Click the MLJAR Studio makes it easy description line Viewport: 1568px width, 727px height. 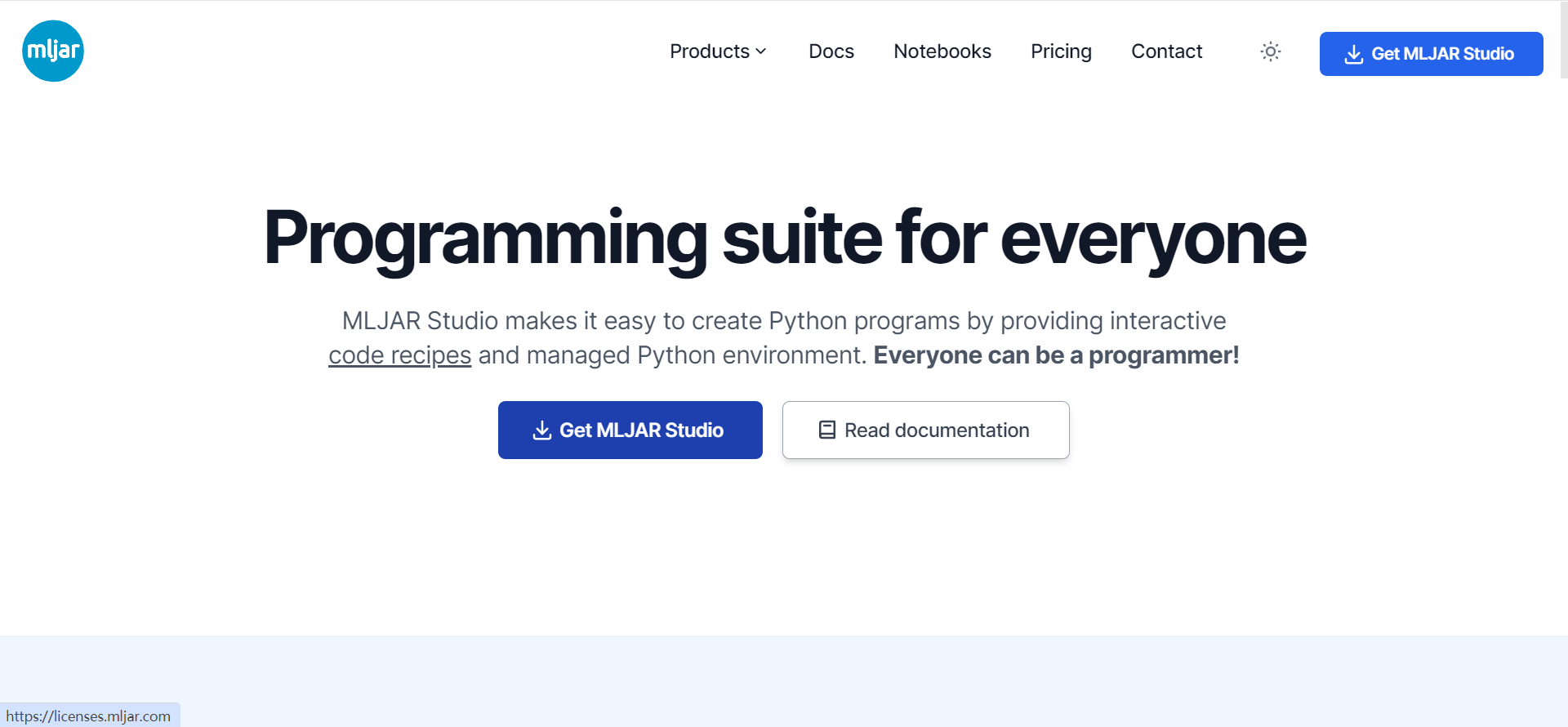pyautogui.click(x=783, y=321)
